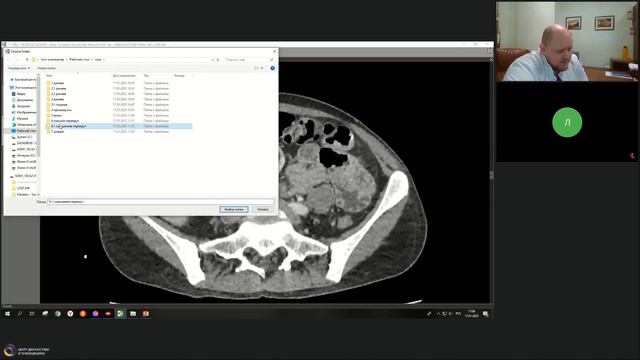Screen dimensions: 640x360
Task: Close the Choose folder dialog
Action: coord(274,51)
